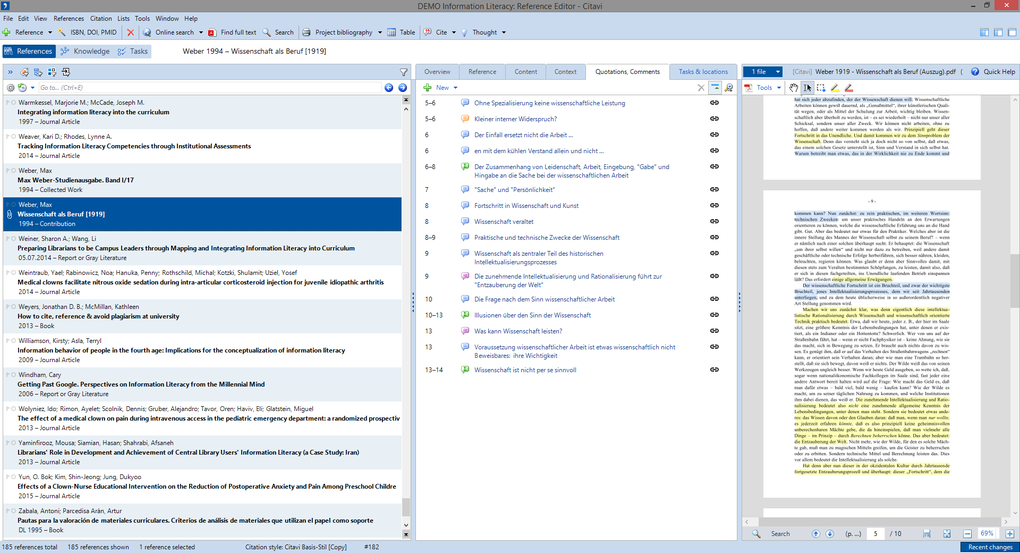Click the Find full text icon
The width and height of the screenshot is (1020, 553).
pyautogui.click(x=212, y=32)
